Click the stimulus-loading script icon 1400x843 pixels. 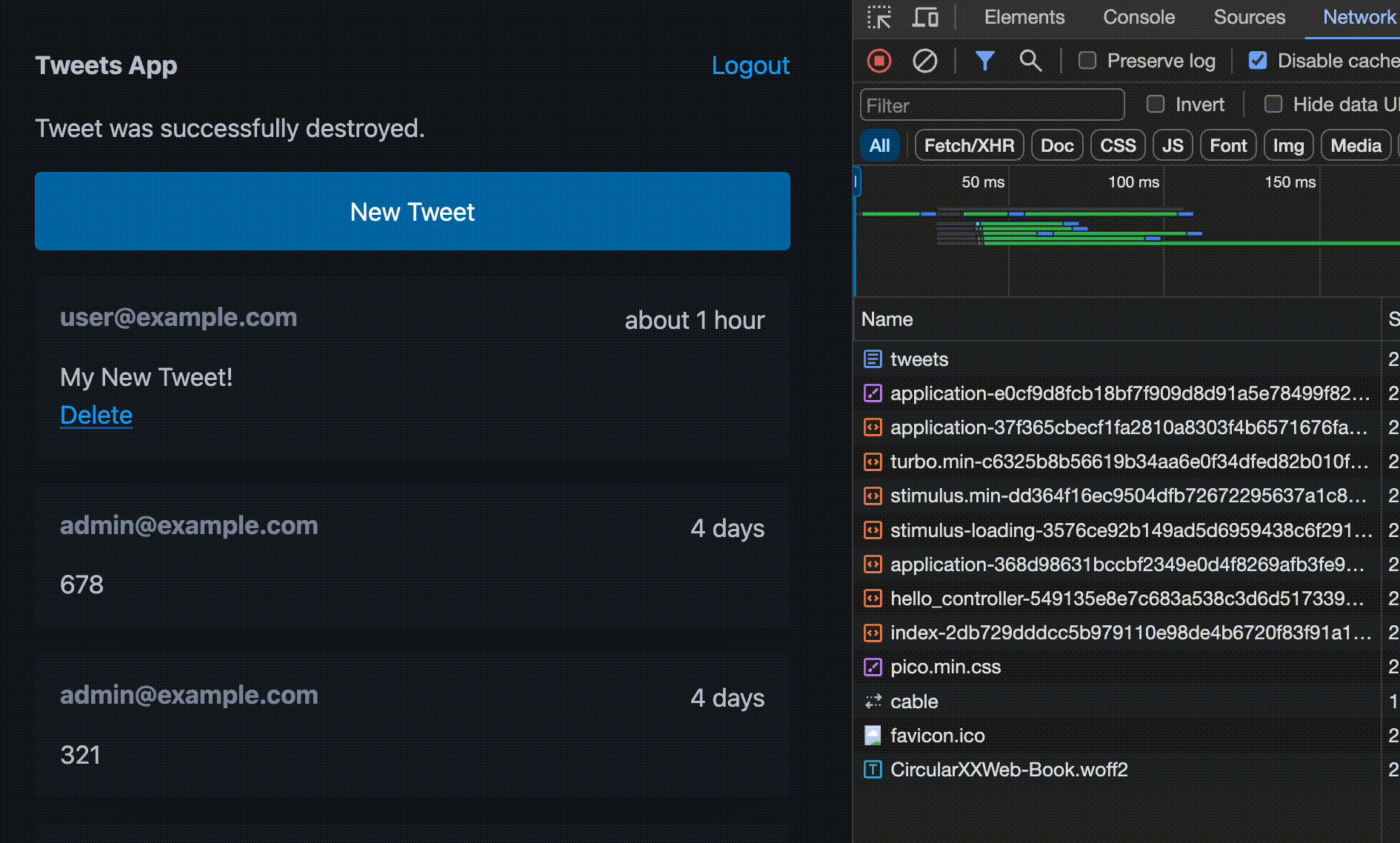(x=873, y=530)
